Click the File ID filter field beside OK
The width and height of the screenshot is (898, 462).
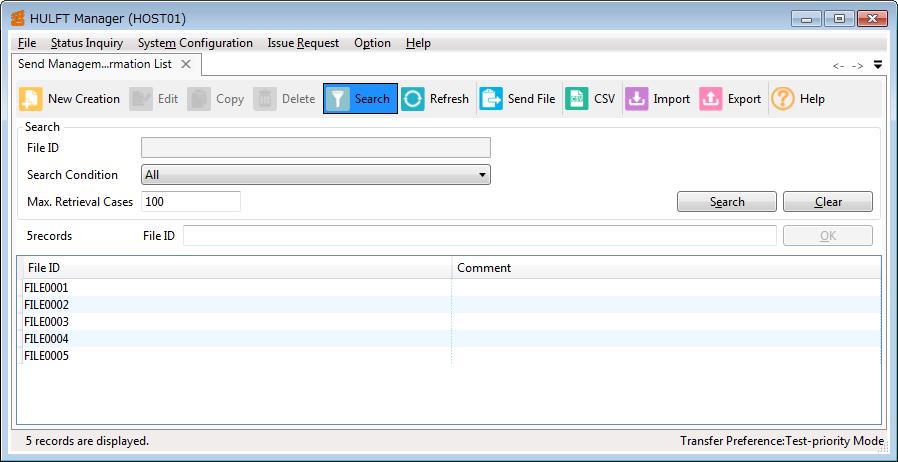480,235
